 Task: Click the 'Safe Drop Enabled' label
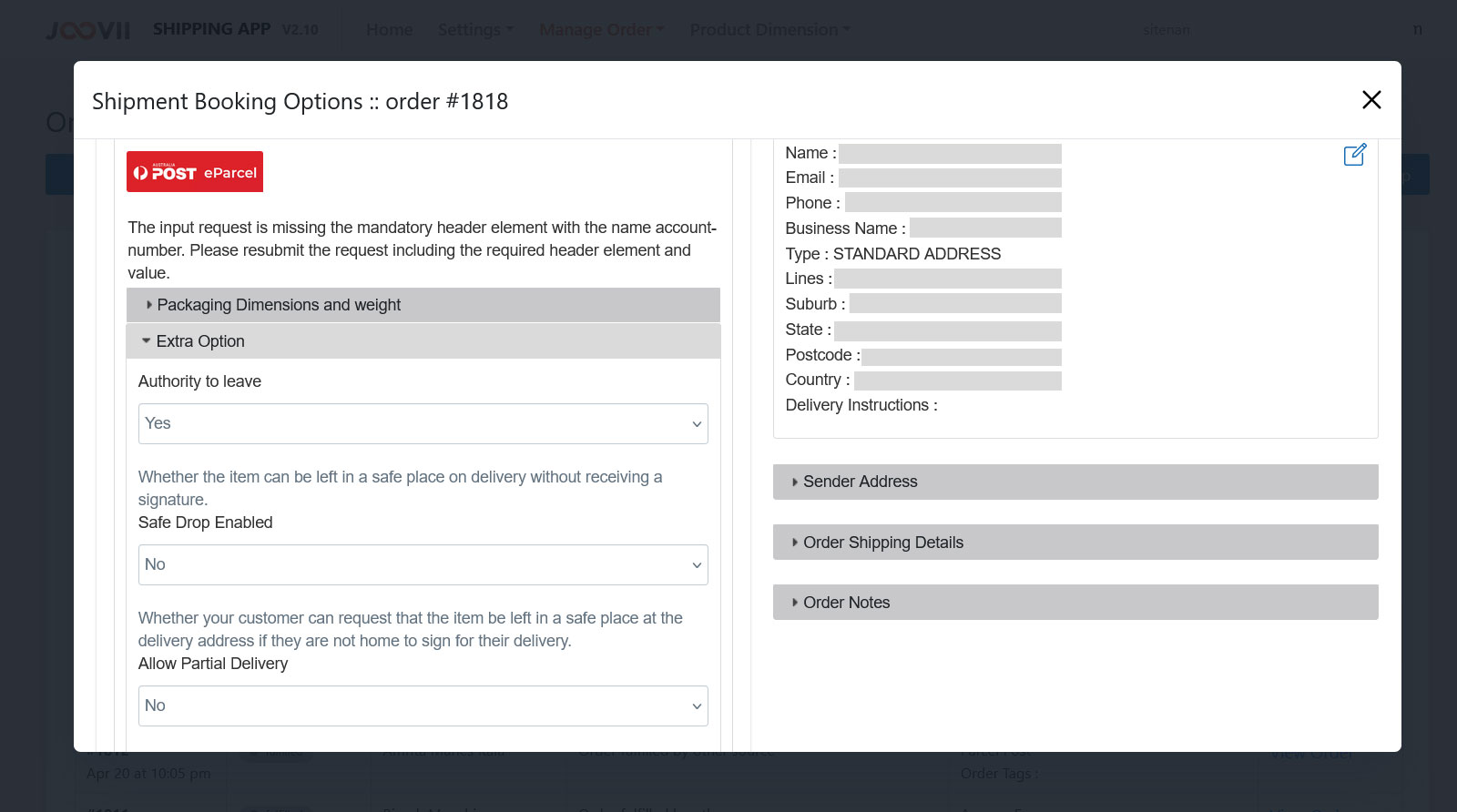206,523
